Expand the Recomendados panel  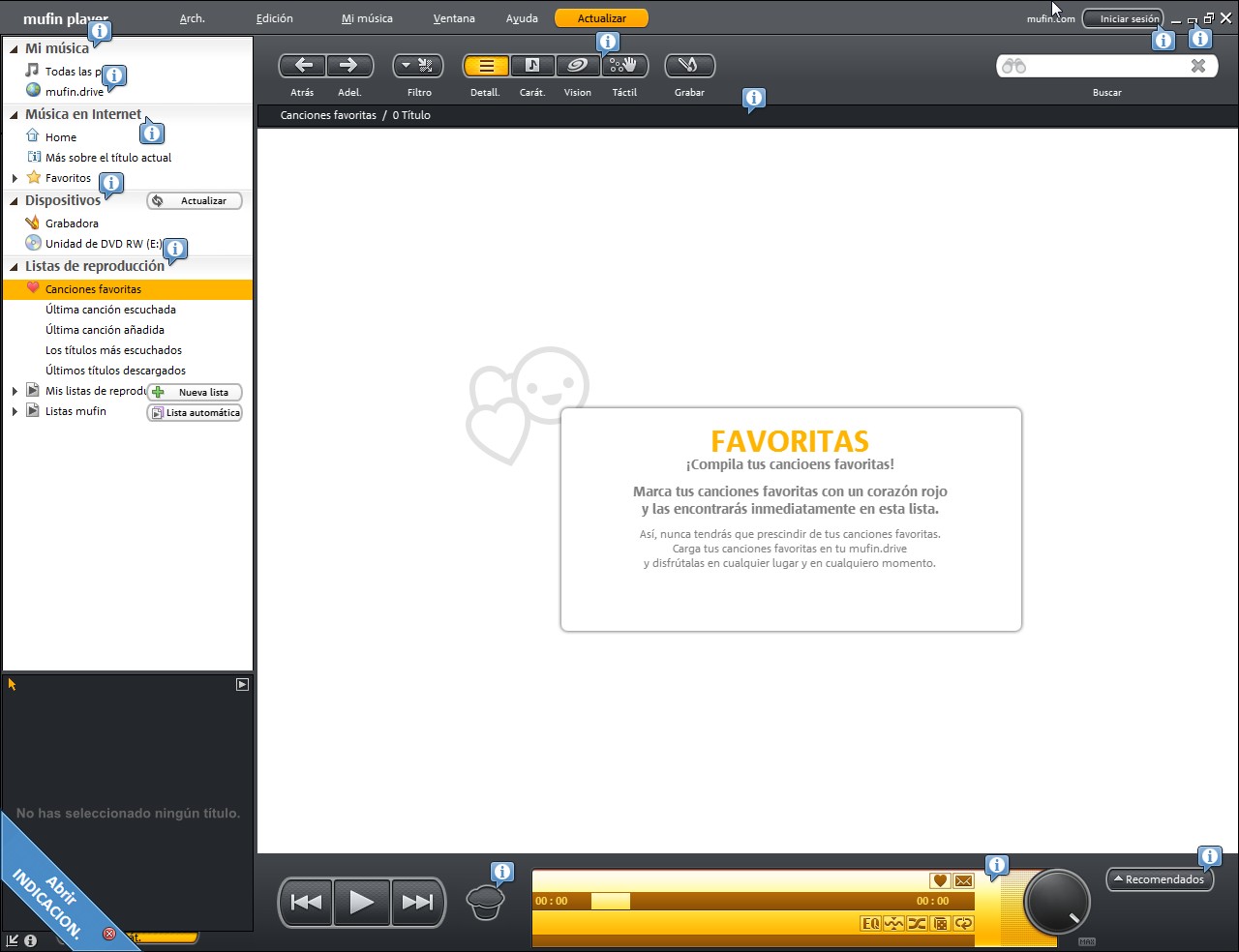coord(1160,879)
